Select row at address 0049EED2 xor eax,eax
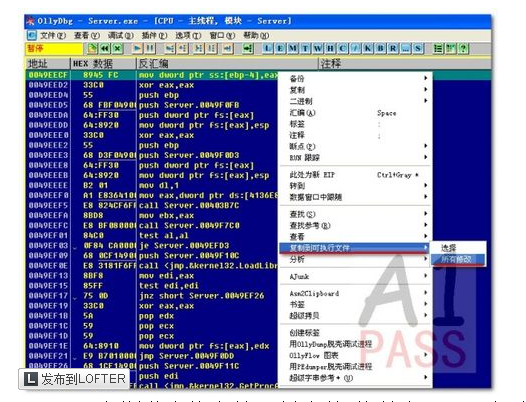Viewport: 526px width, 402px height. (x=152, y=85)
